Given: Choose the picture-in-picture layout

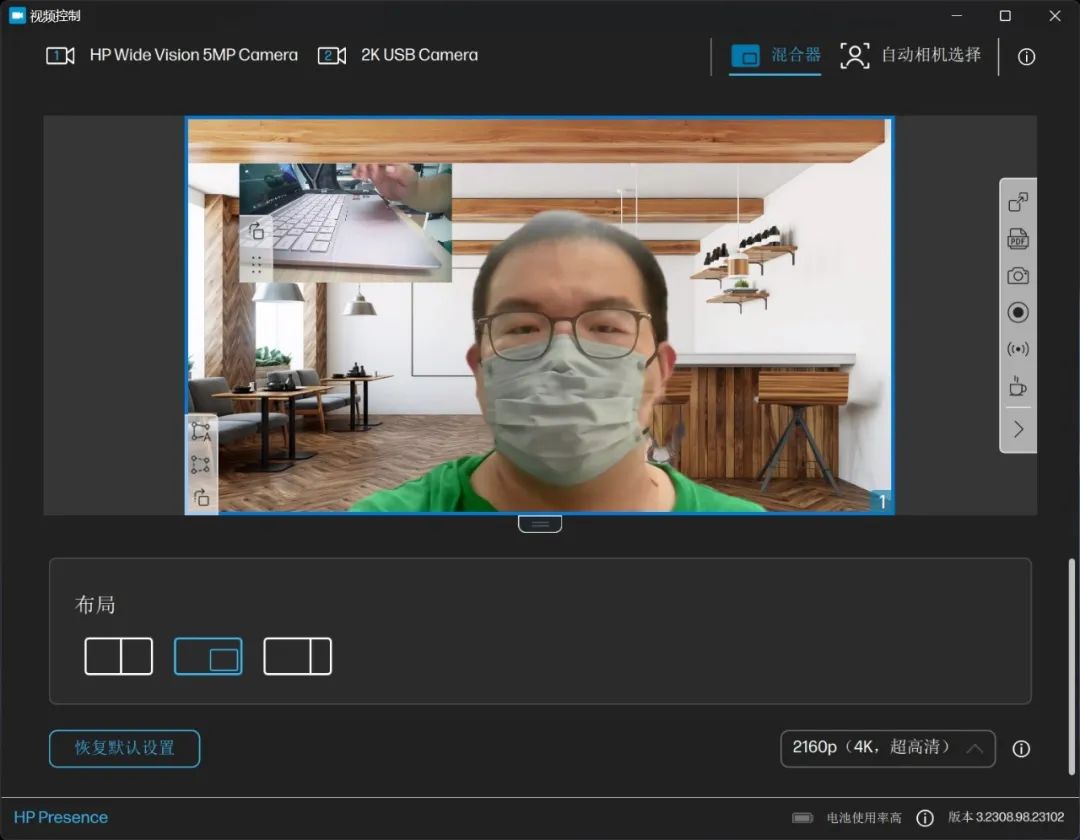Looking at the screenshot, I should tap(208, 656).
